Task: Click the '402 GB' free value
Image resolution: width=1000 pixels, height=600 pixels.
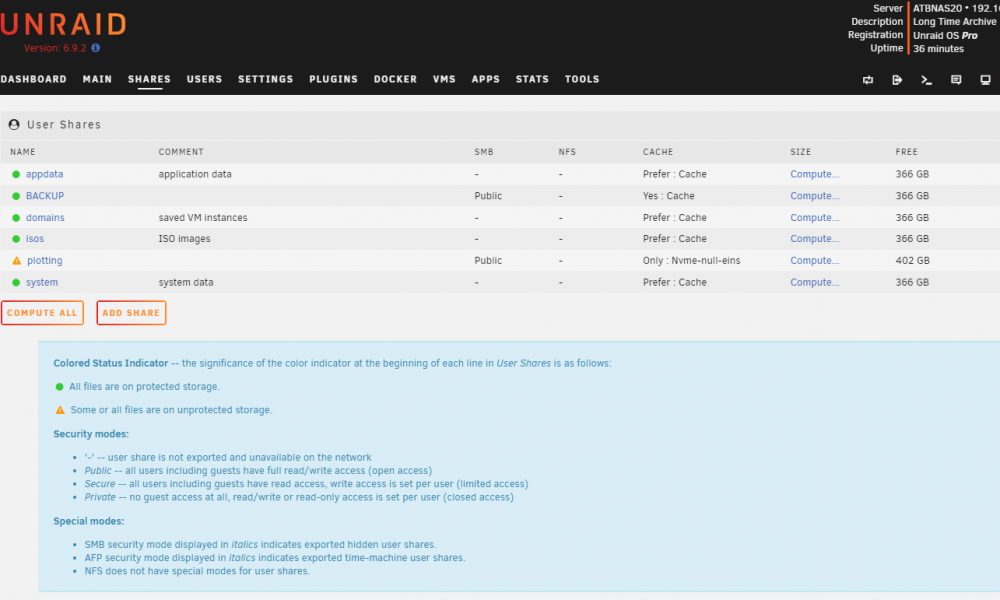Action: coord(913,260)
